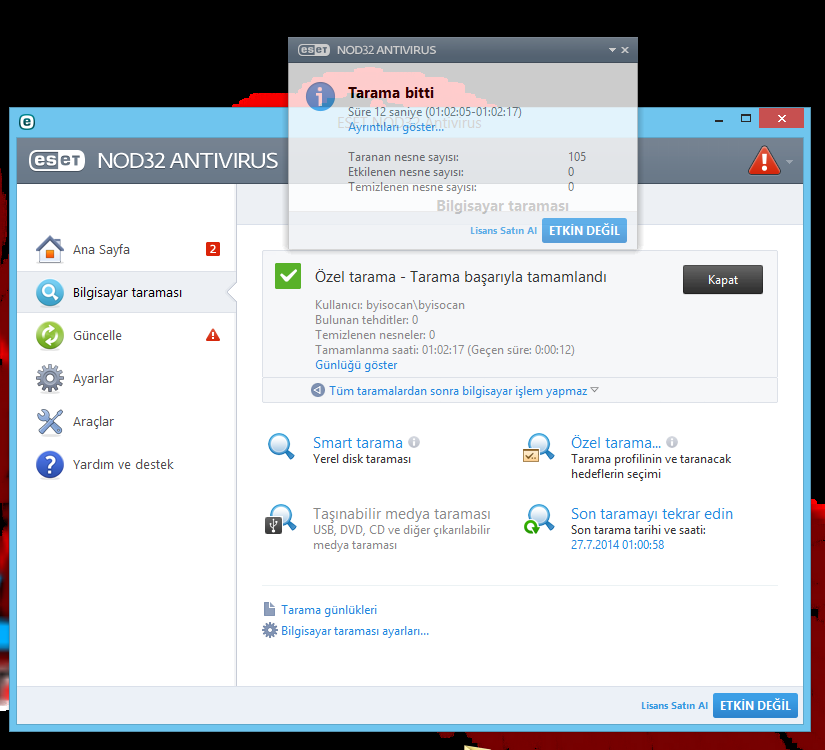Open the Ana Sayfa home icon

coord(49,249)
